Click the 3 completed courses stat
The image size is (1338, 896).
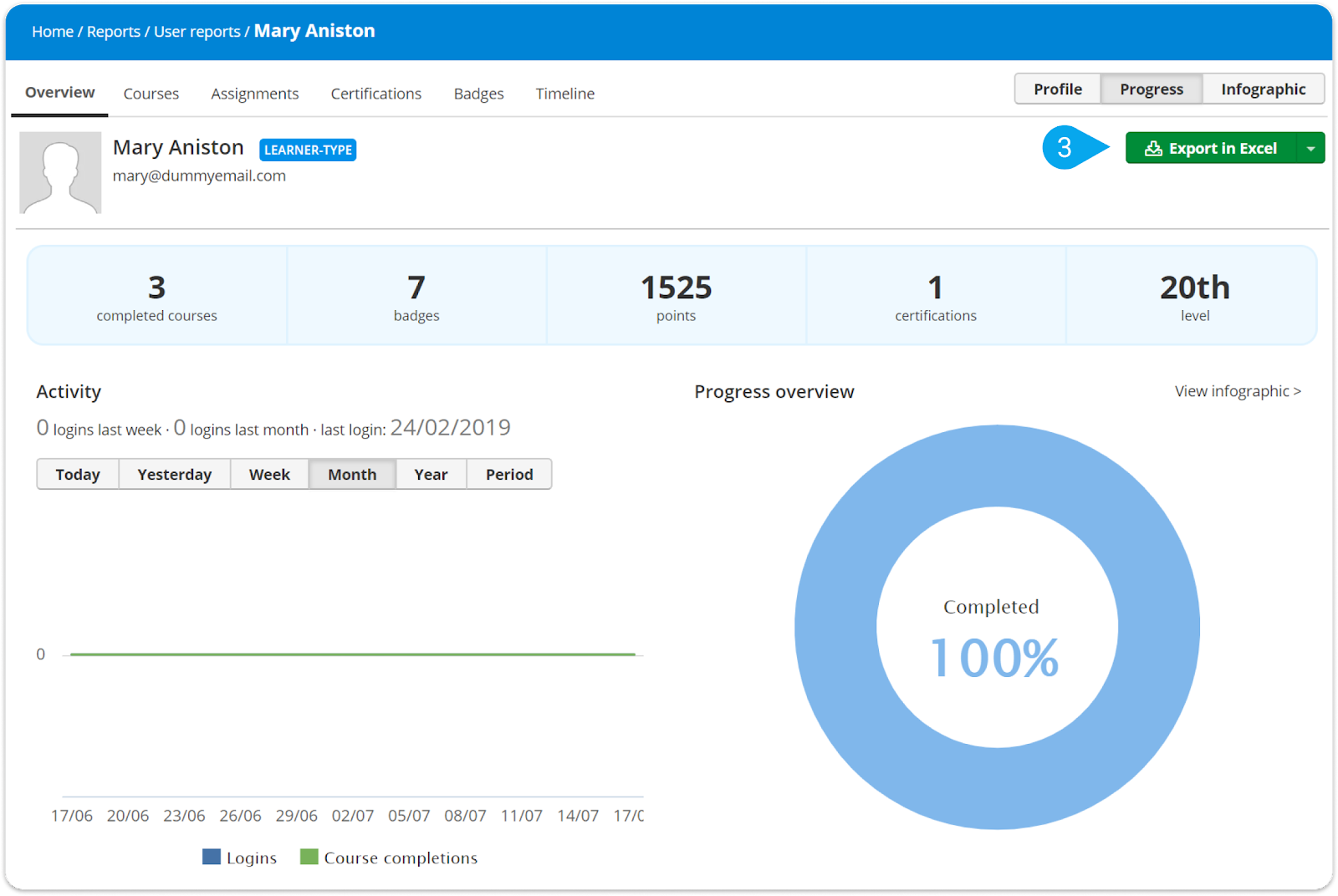pos(156,295)
